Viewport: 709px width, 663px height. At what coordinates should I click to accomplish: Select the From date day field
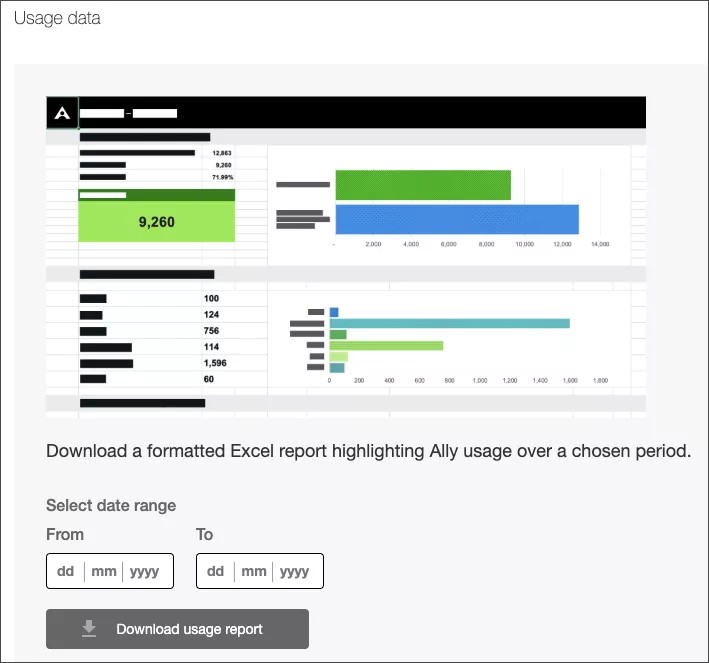66,572
